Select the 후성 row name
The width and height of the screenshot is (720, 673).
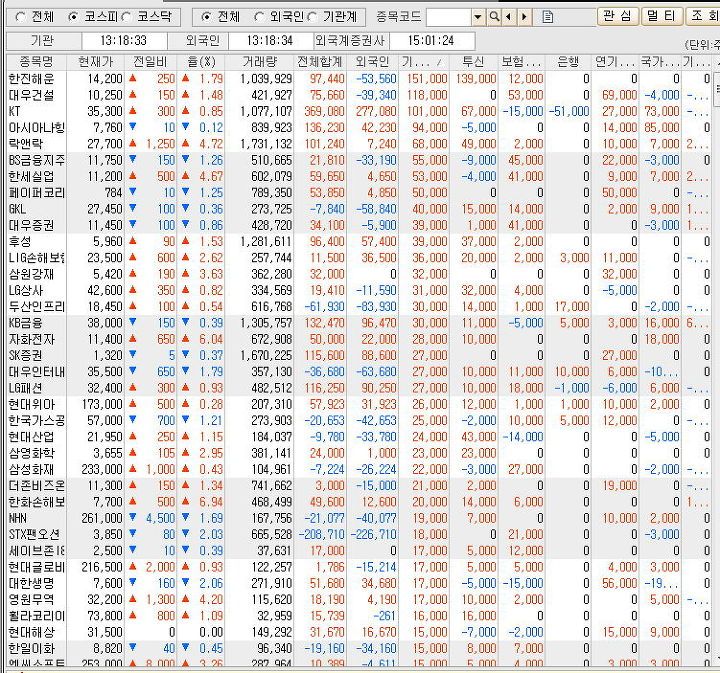[x=20, y=241]
